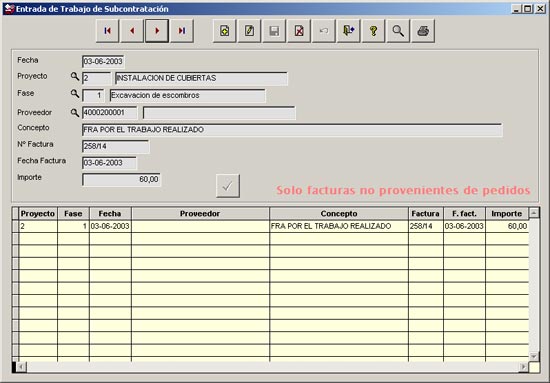The height and width of the screenshot is (383, 550).
Task: Click the Concepto column header
Action: [x=339, y=214]
